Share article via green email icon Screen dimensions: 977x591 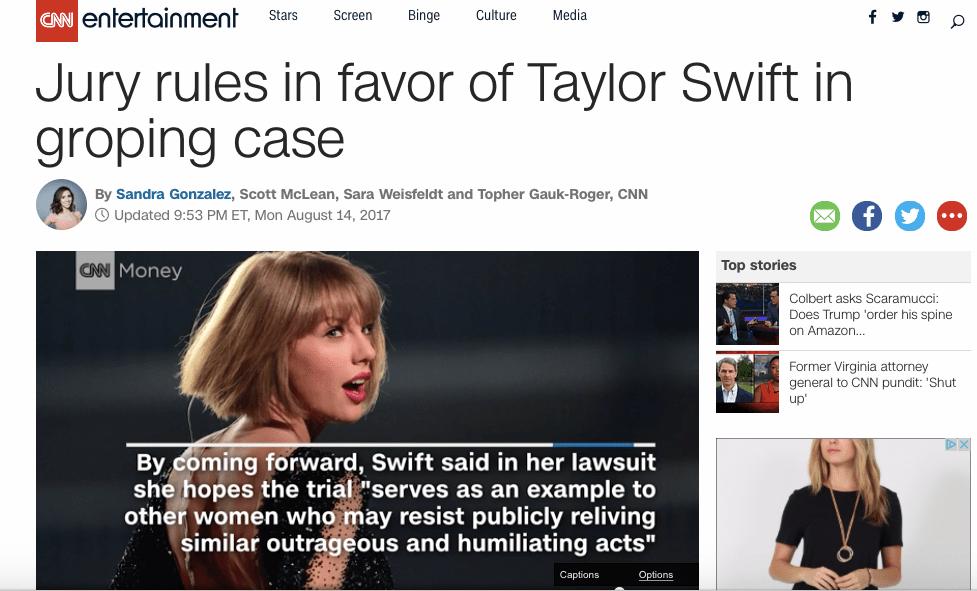coord(824,216)
